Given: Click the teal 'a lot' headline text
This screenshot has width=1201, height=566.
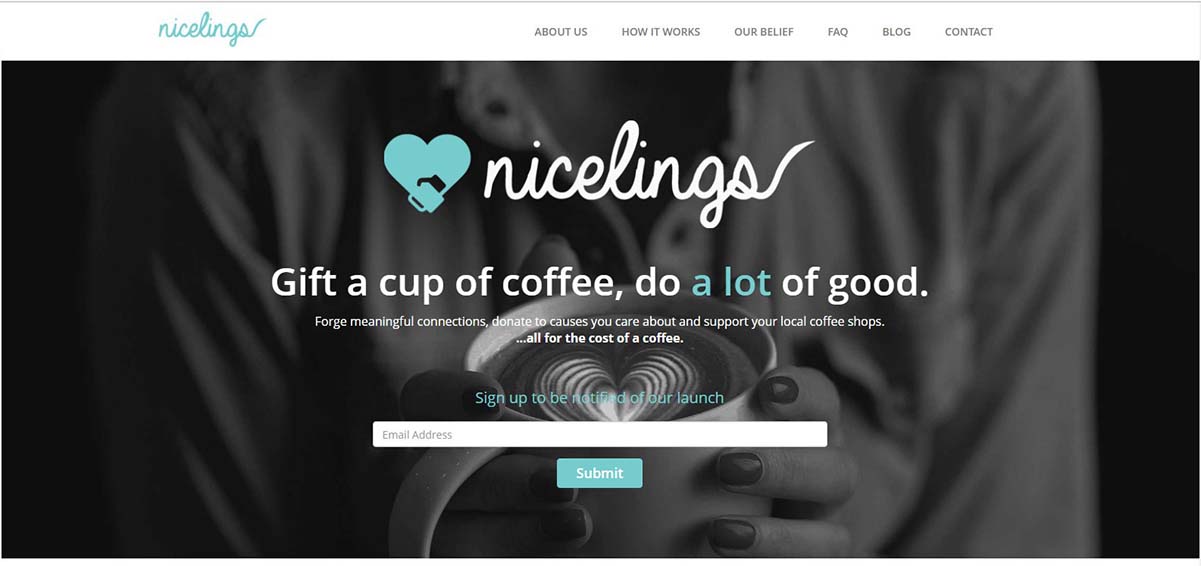Looking at the screenshot, I should click(x=731, y=283).
